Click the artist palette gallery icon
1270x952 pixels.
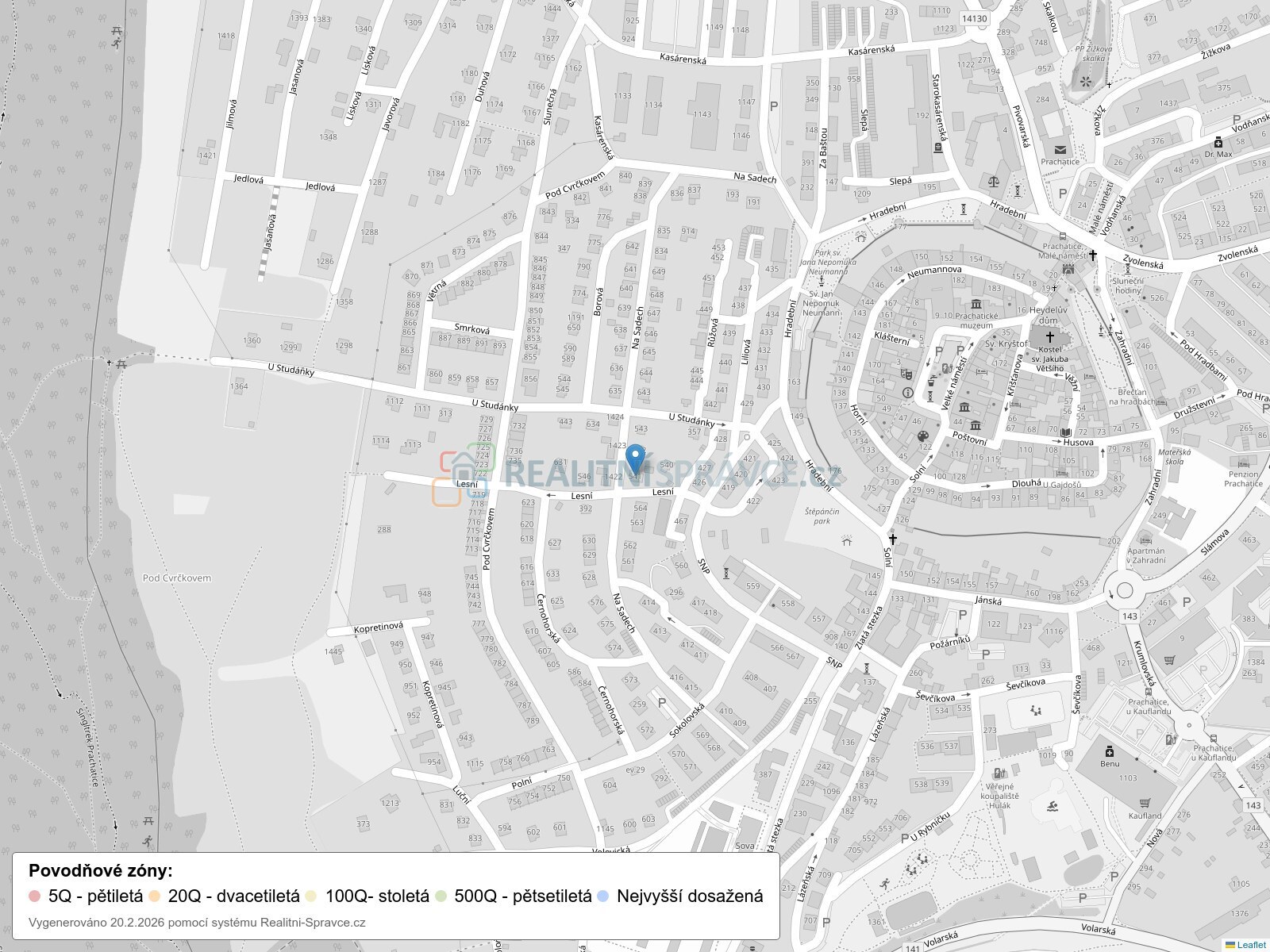(x=922, y=436)
